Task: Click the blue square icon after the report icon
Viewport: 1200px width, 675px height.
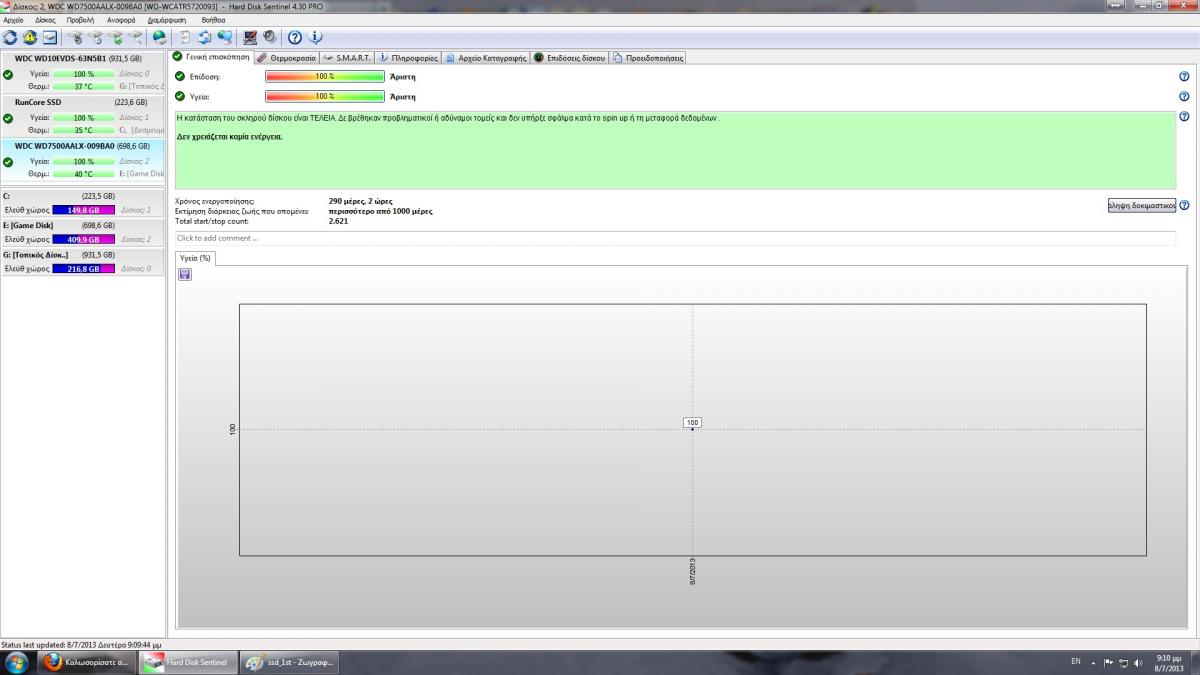Action: [205, 38]
